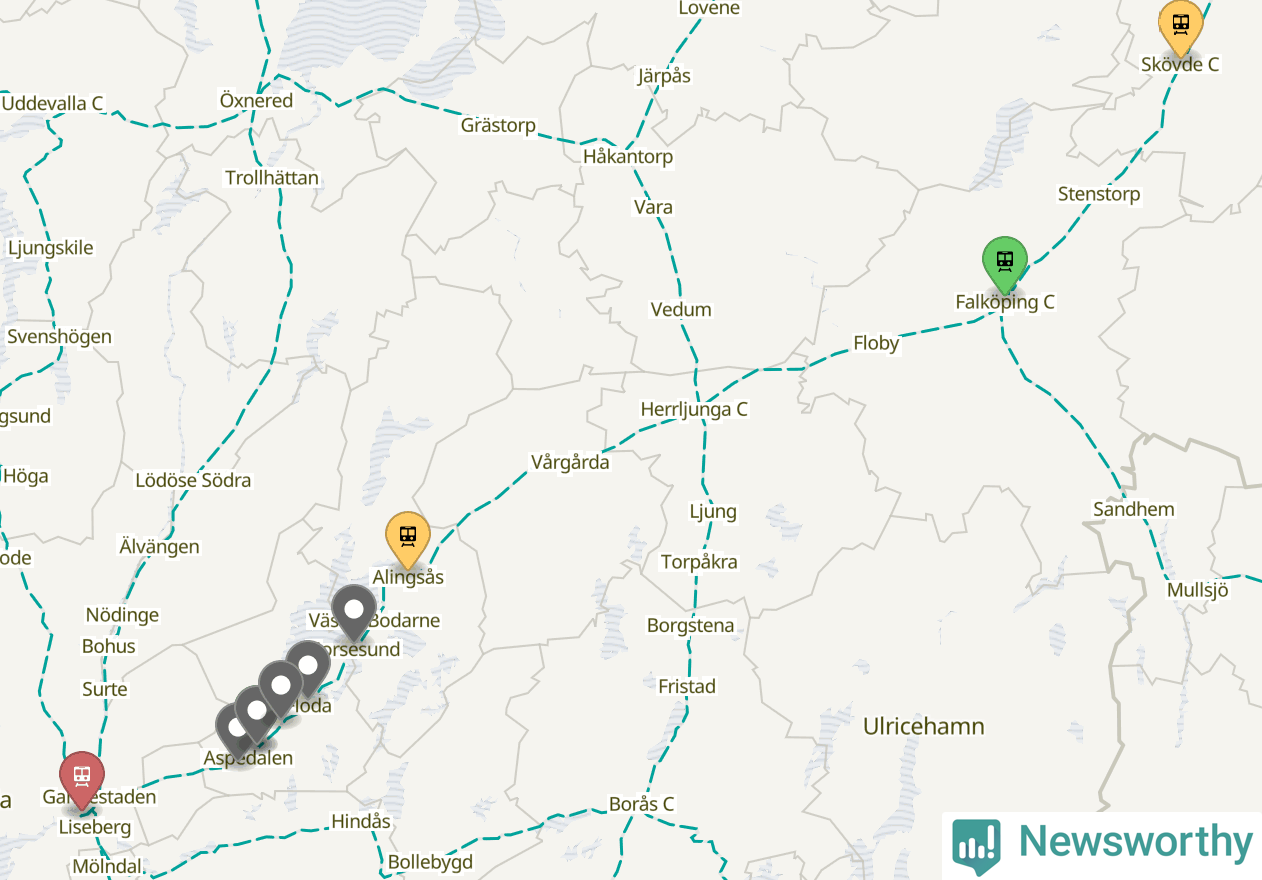Viewport: 1262px width, 880px height.
Task: Click the Vårgårda station label
Action: point(570,462)
